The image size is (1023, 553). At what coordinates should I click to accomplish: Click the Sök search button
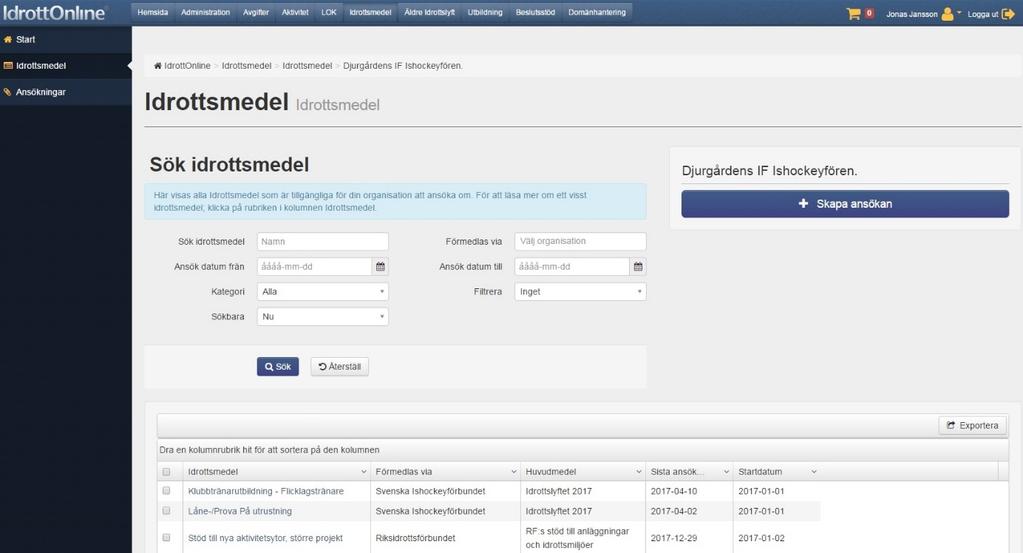(x=278, y=366)
